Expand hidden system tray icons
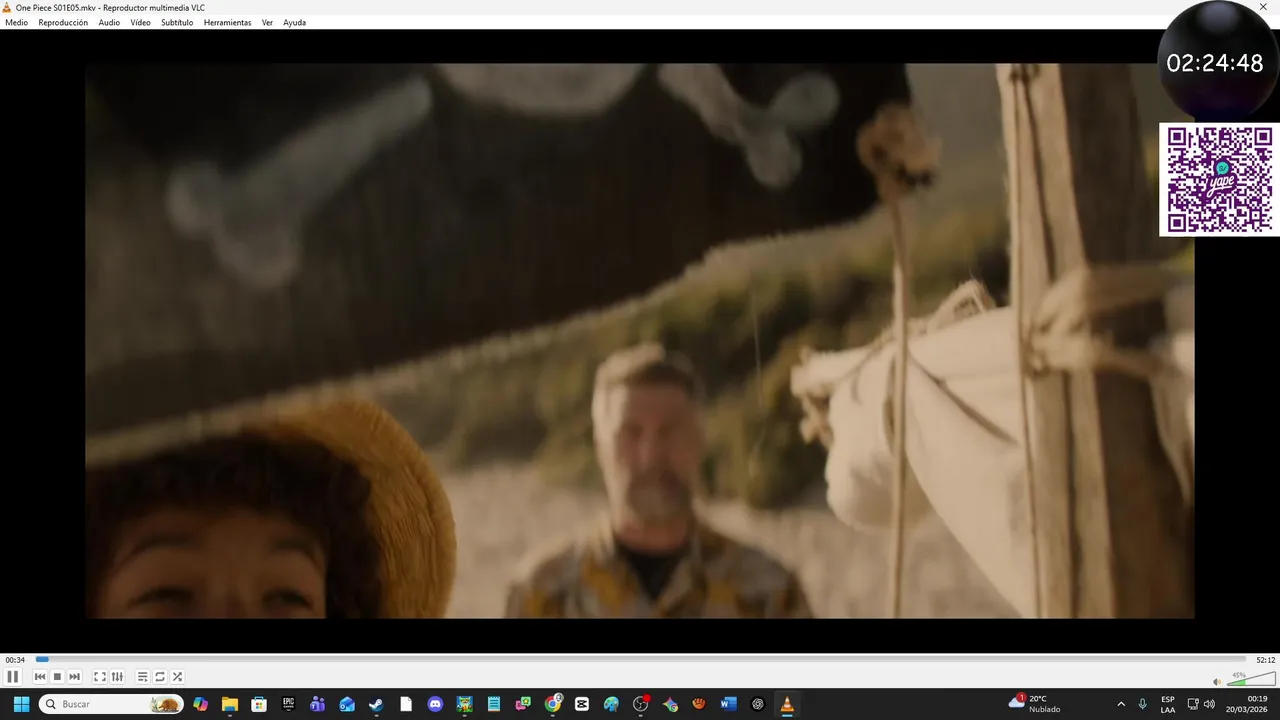1280x720 pixels. pos(1121,704)
